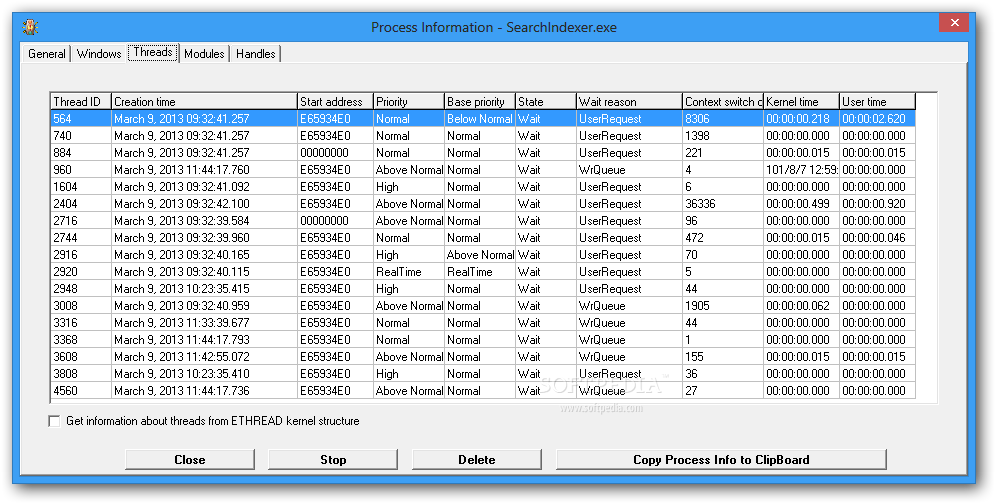Image resolution: width=996 pixels, height=504 pixels.
Task: Click the Priority column header
Action: [x=409, y=102]
